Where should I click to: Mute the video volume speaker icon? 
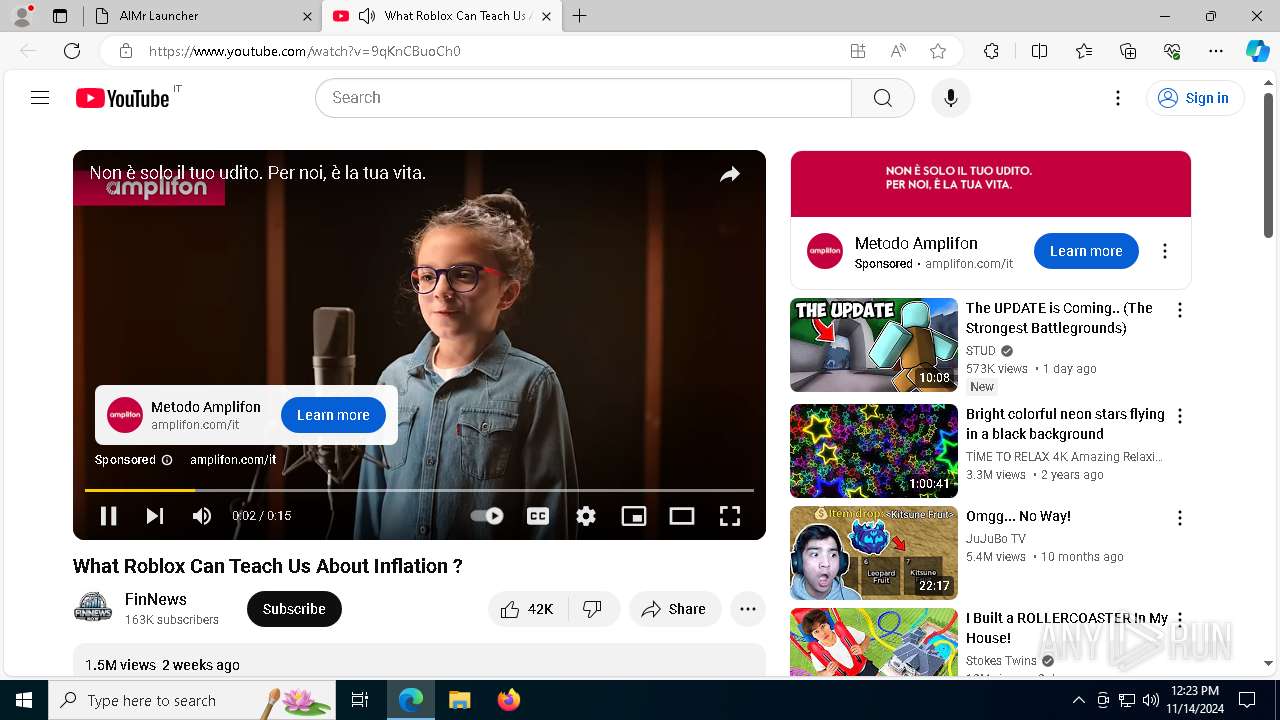point(202,516)
